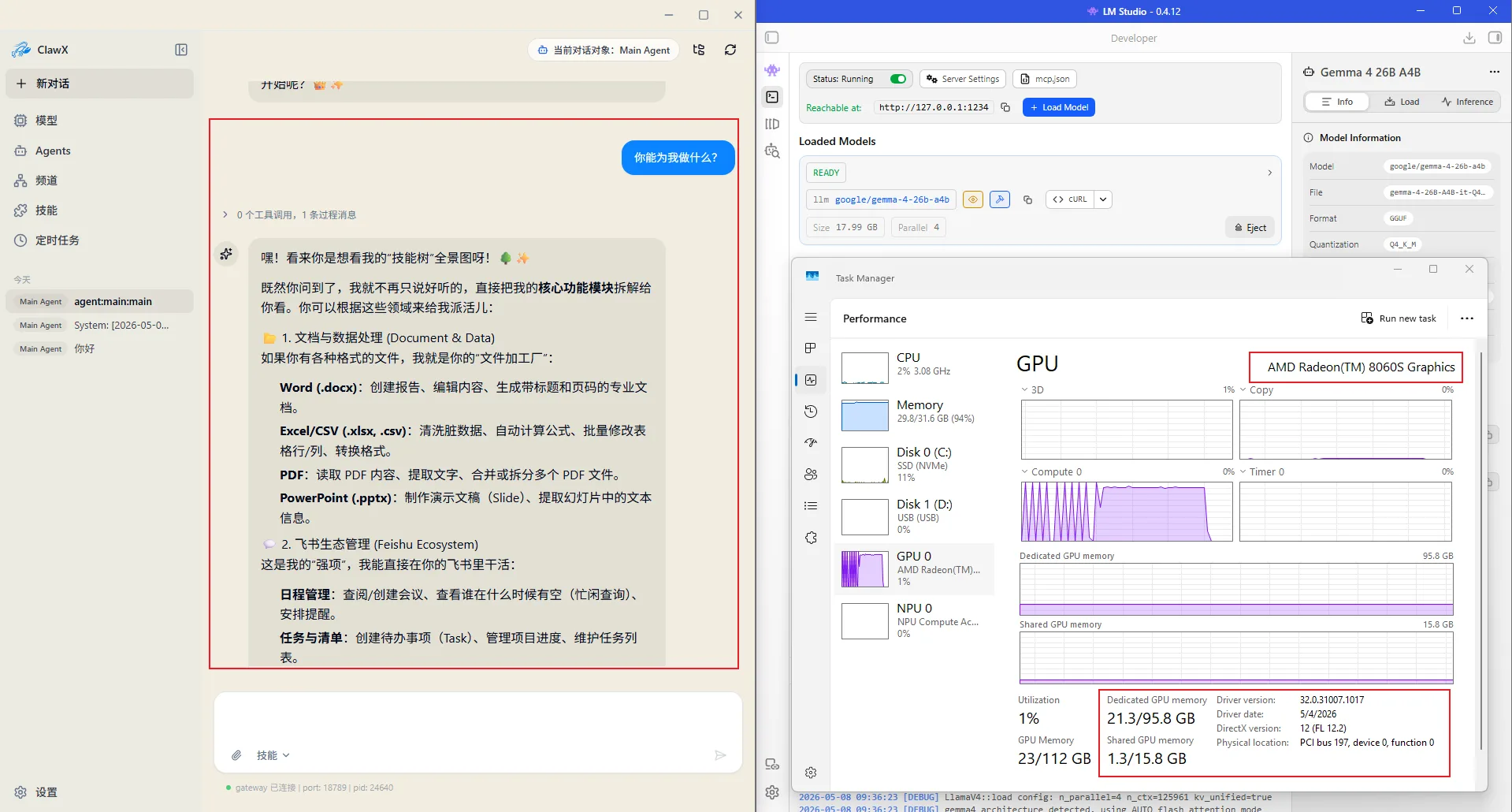Click the Load Model button
The image size is (1512, 812).
pyautogui.click(x=1059, y=107)
